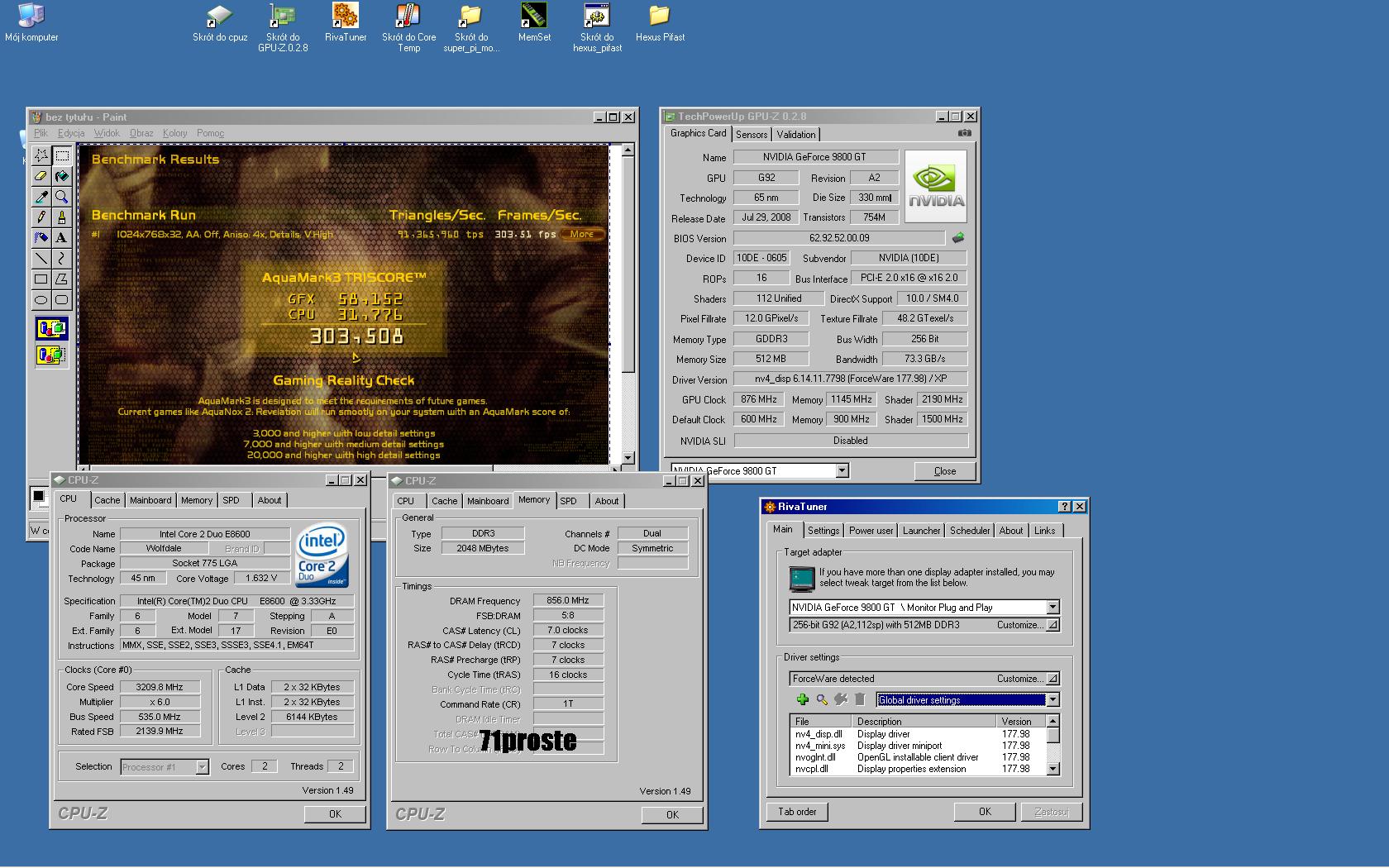Open the Hexus Pifast desktop folder

660,22
